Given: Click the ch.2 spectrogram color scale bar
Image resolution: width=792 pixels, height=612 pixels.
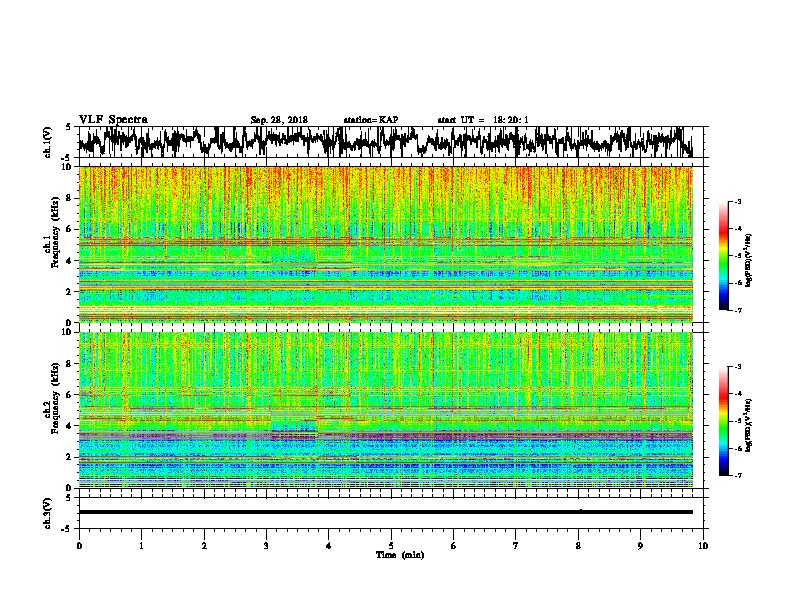Looking at the screenshot, I should (724, 421).
